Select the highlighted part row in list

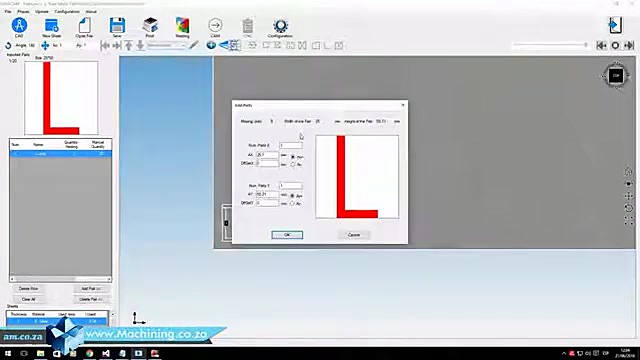60,154
